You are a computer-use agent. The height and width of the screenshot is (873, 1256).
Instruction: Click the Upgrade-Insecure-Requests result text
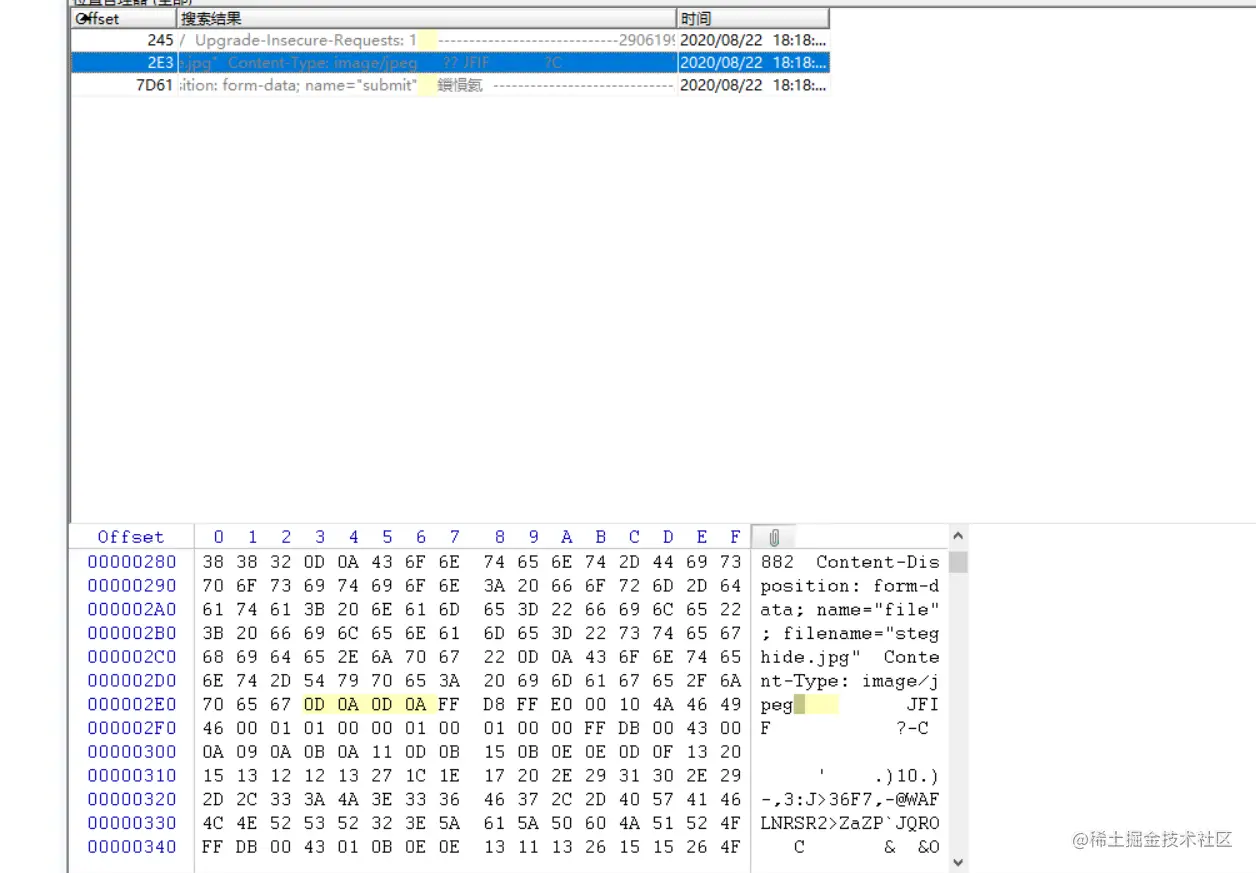(305, 40)
